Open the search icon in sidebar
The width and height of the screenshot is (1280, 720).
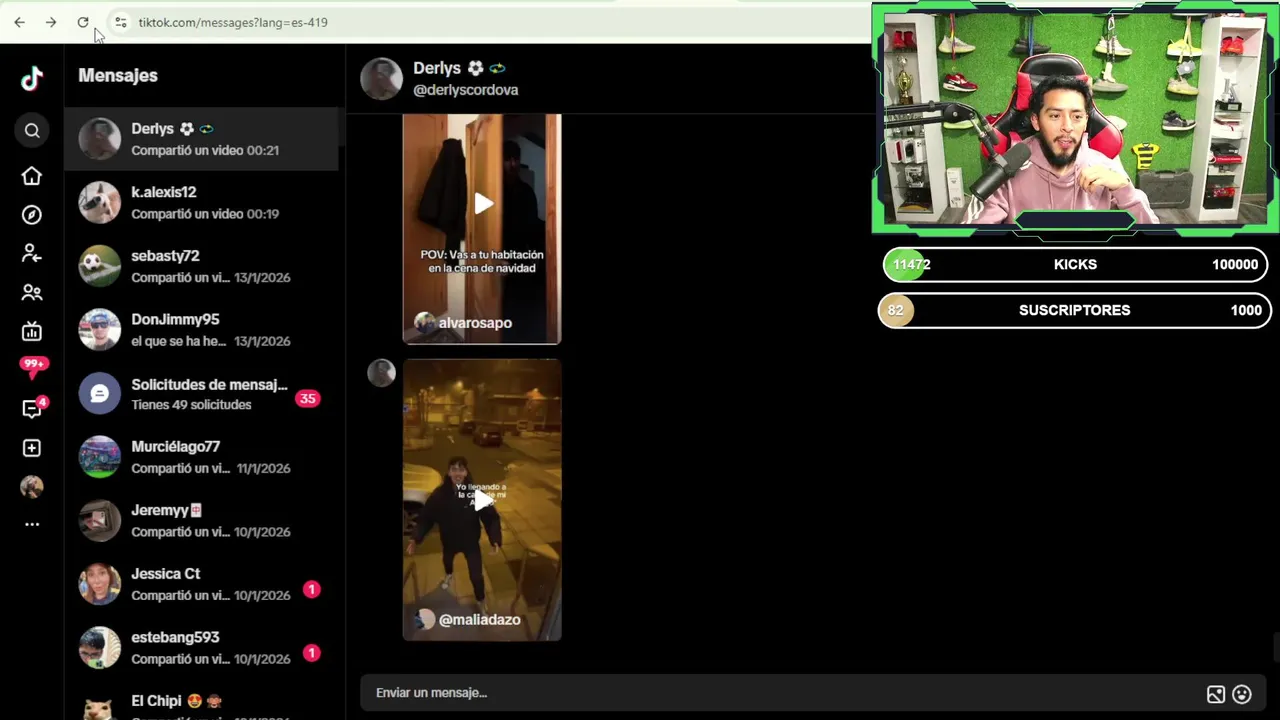coord(32,131)
